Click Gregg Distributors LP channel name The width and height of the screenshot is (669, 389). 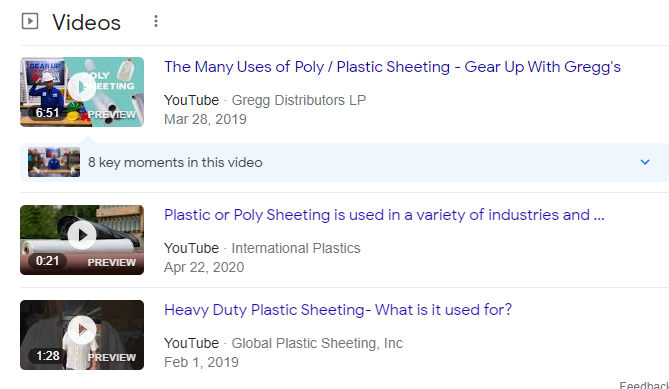pos(299,100)
